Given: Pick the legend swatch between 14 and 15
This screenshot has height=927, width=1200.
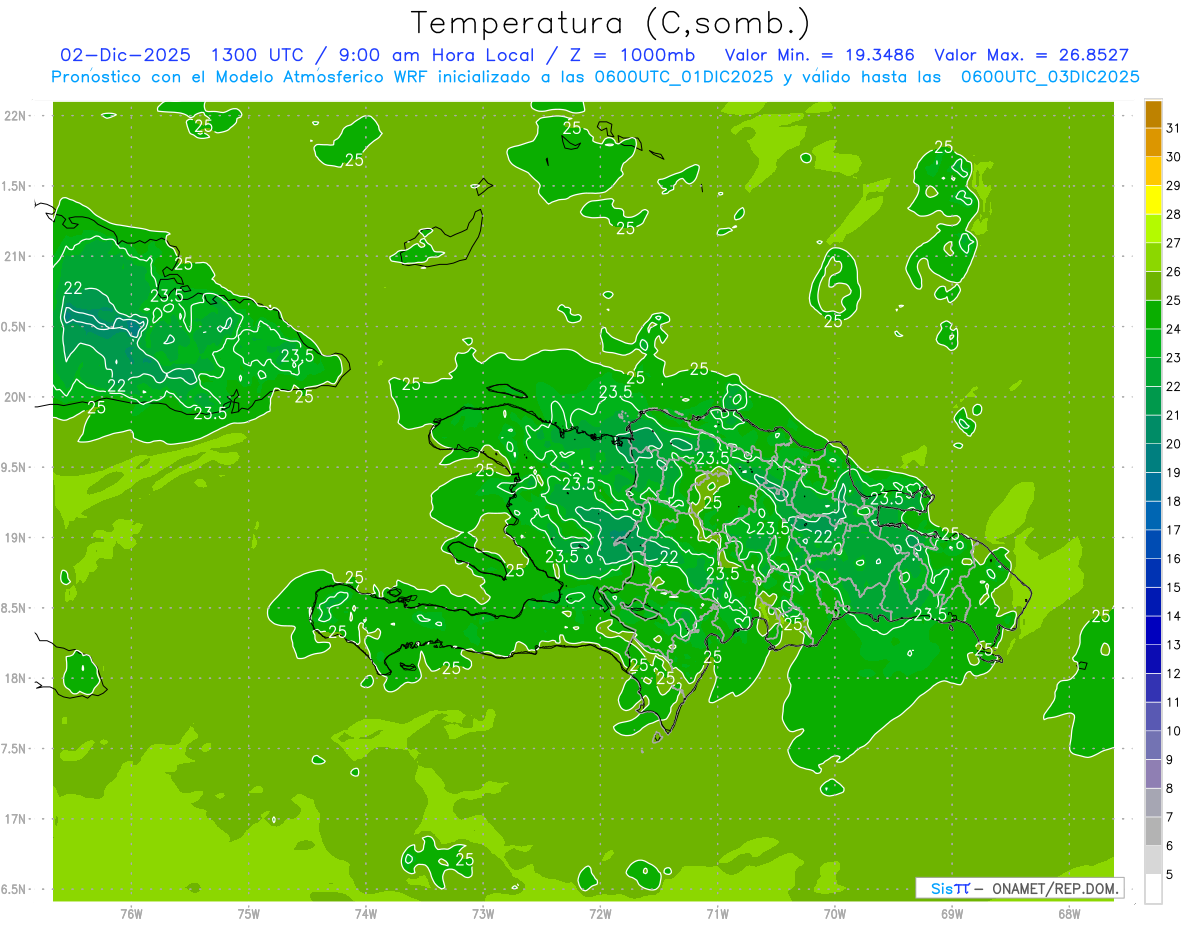Looking at the screenshot, I should point(1153,602).
